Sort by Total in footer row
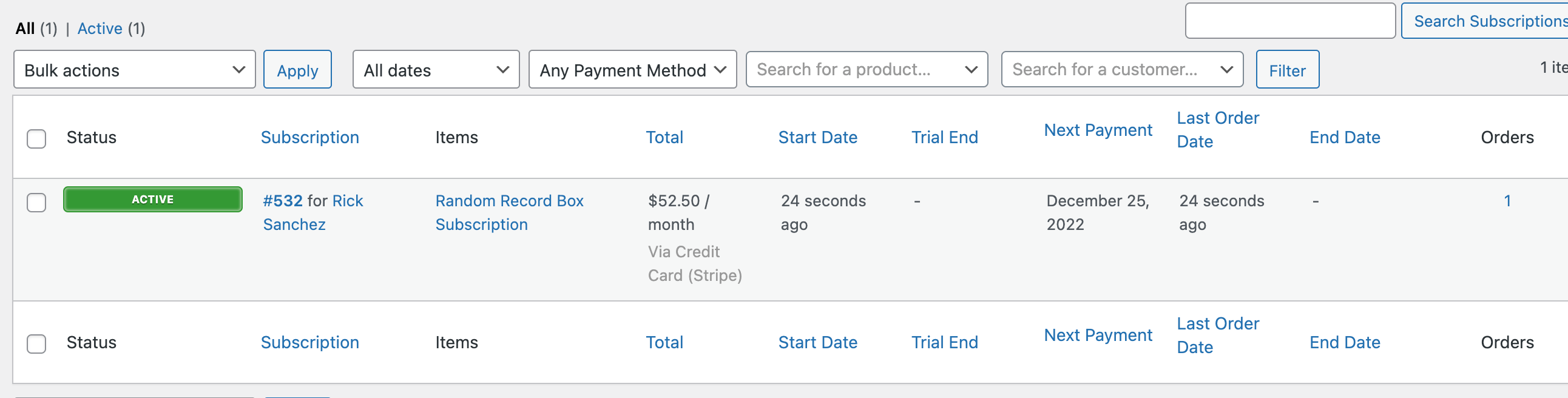Screen dimensions: 1568x398 (x=664, y=343)
